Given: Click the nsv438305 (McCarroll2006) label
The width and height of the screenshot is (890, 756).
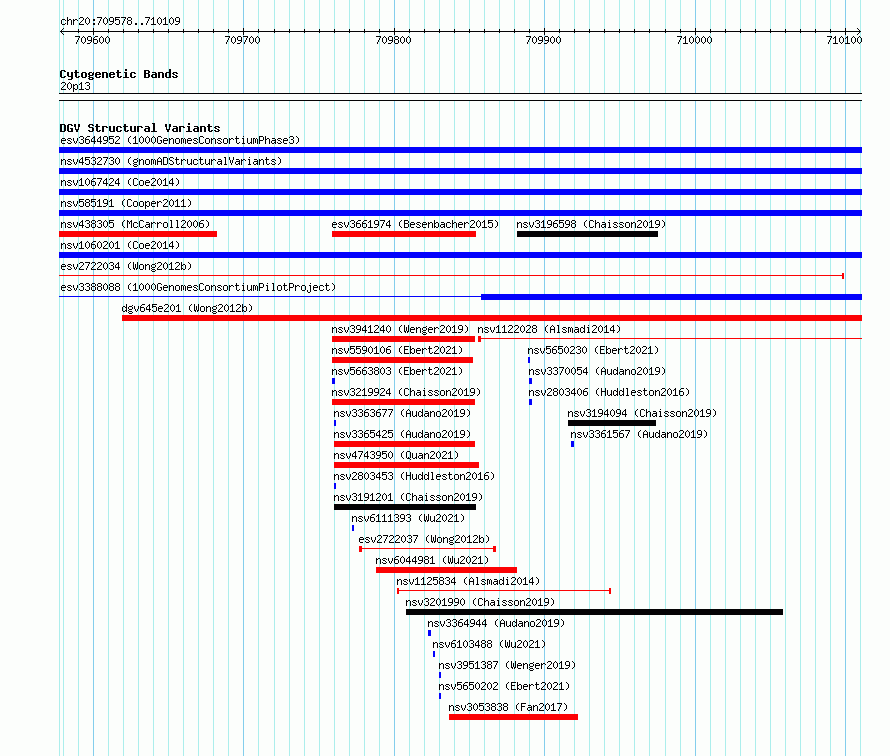Looking at the screenshot, I should point(135,224).
